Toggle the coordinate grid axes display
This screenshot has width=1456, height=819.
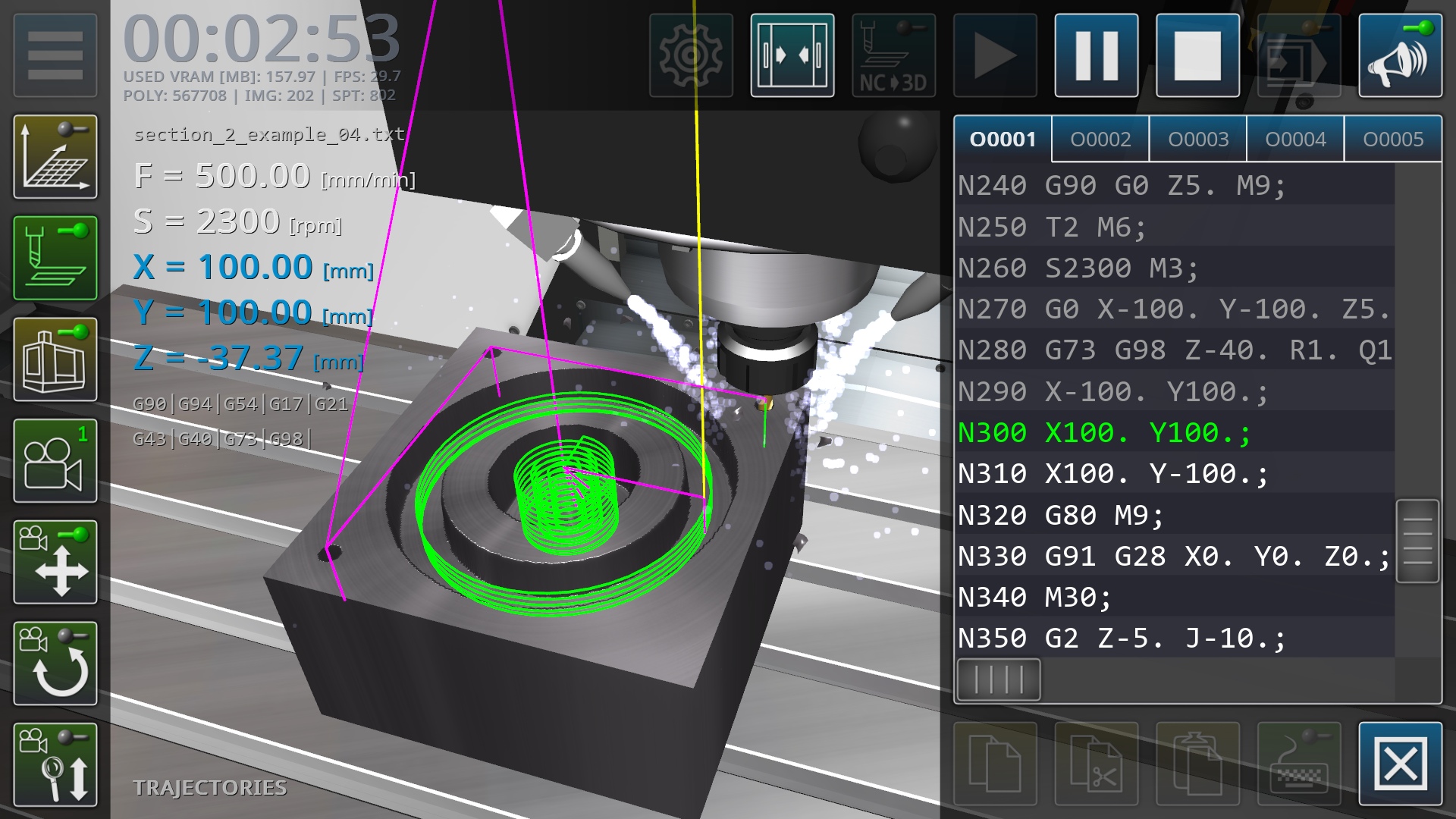[55, 157]
